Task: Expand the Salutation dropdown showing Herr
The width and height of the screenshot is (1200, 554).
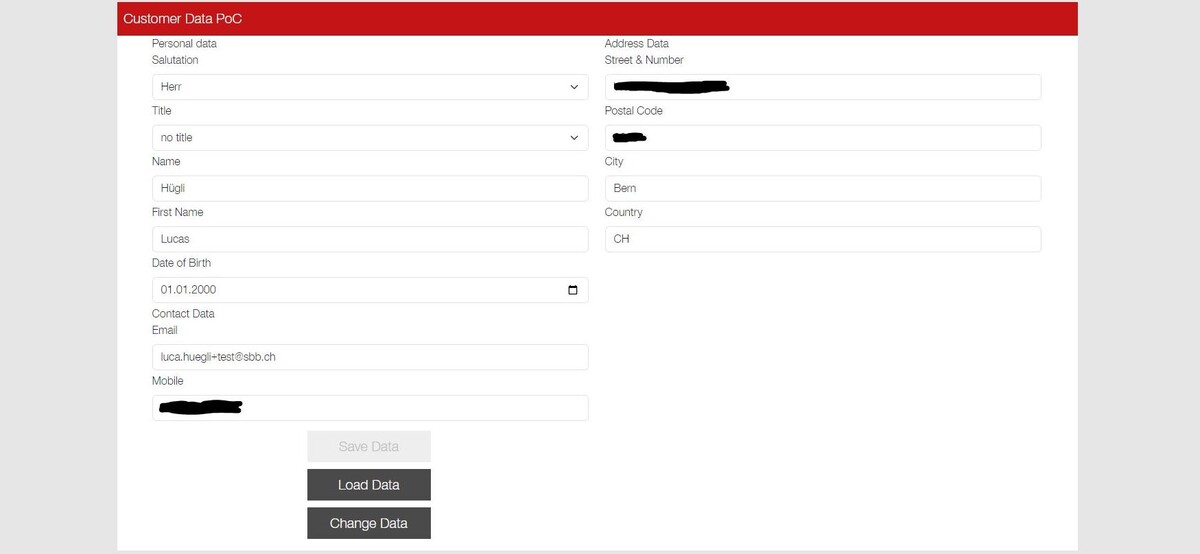Action: pos(369,87)
